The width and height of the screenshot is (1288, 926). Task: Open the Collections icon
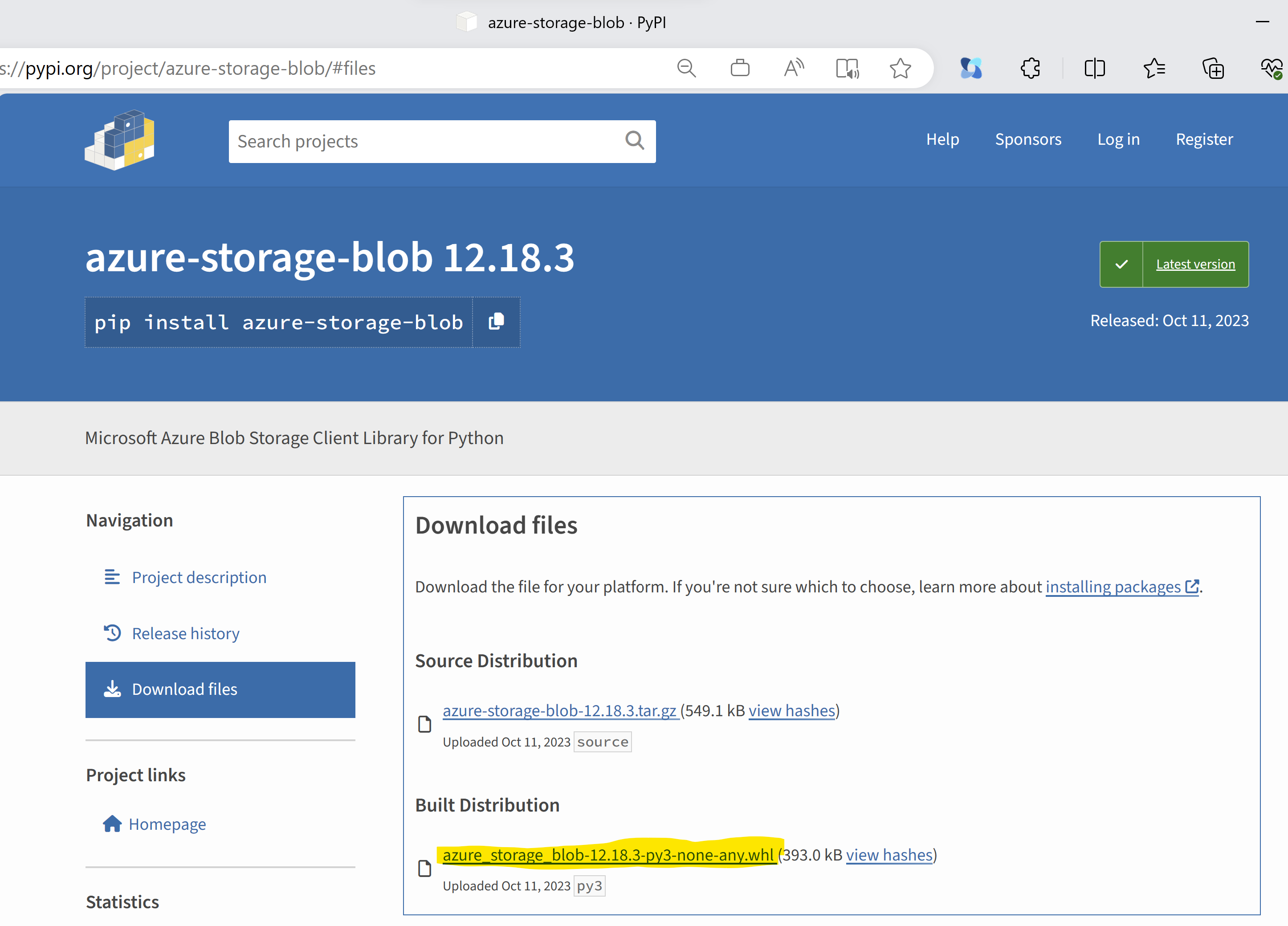1213,68
